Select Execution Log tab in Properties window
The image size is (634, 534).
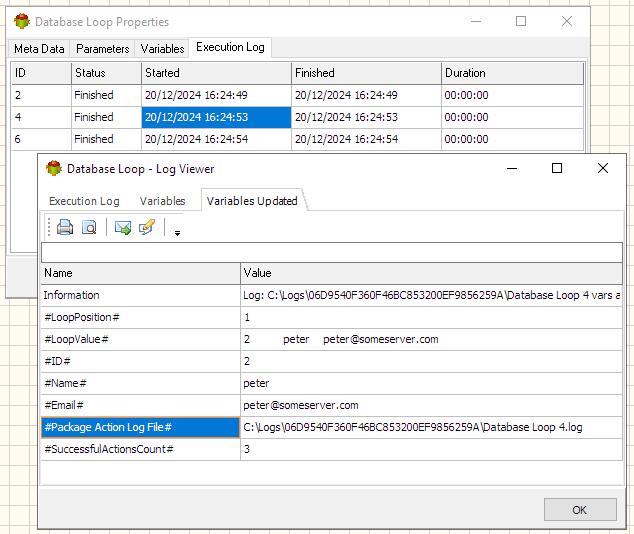(x=230, y=47)
